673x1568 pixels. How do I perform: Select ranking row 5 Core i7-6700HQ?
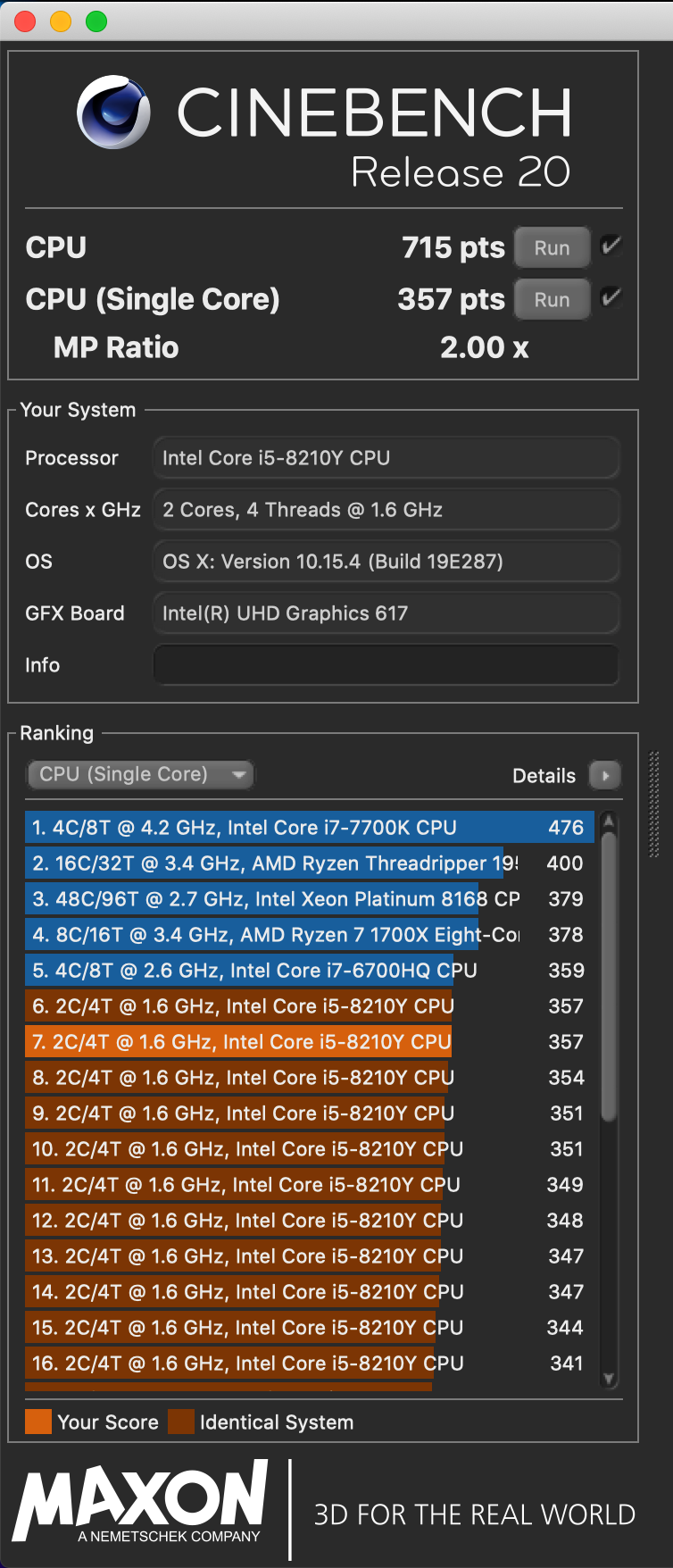click(309, 971)
